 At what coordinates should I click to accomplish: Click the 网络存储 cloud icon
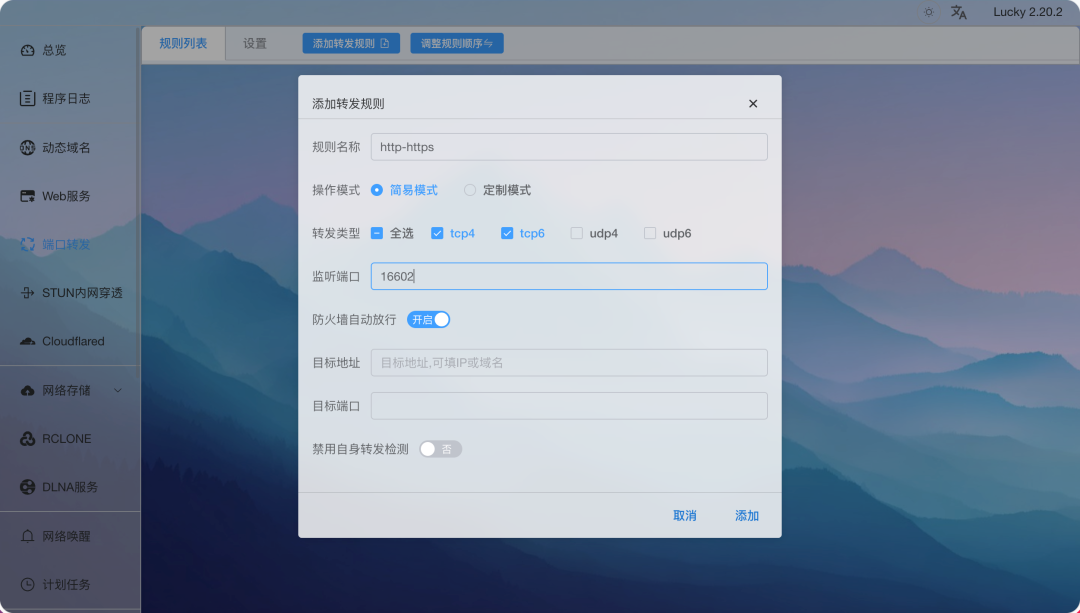(28, 391)
